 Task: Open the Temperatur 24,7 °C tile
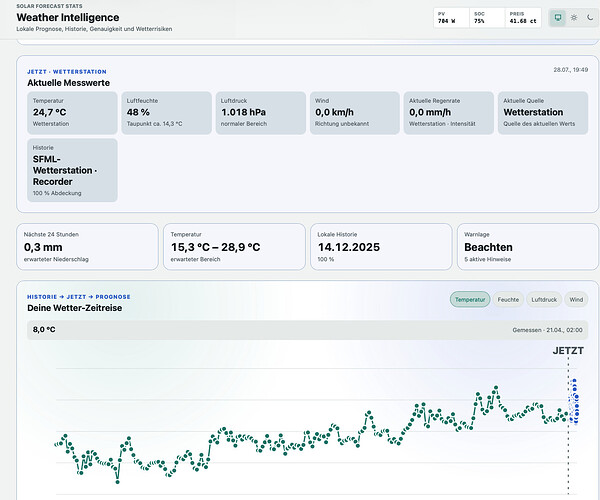tap(72, 113)
